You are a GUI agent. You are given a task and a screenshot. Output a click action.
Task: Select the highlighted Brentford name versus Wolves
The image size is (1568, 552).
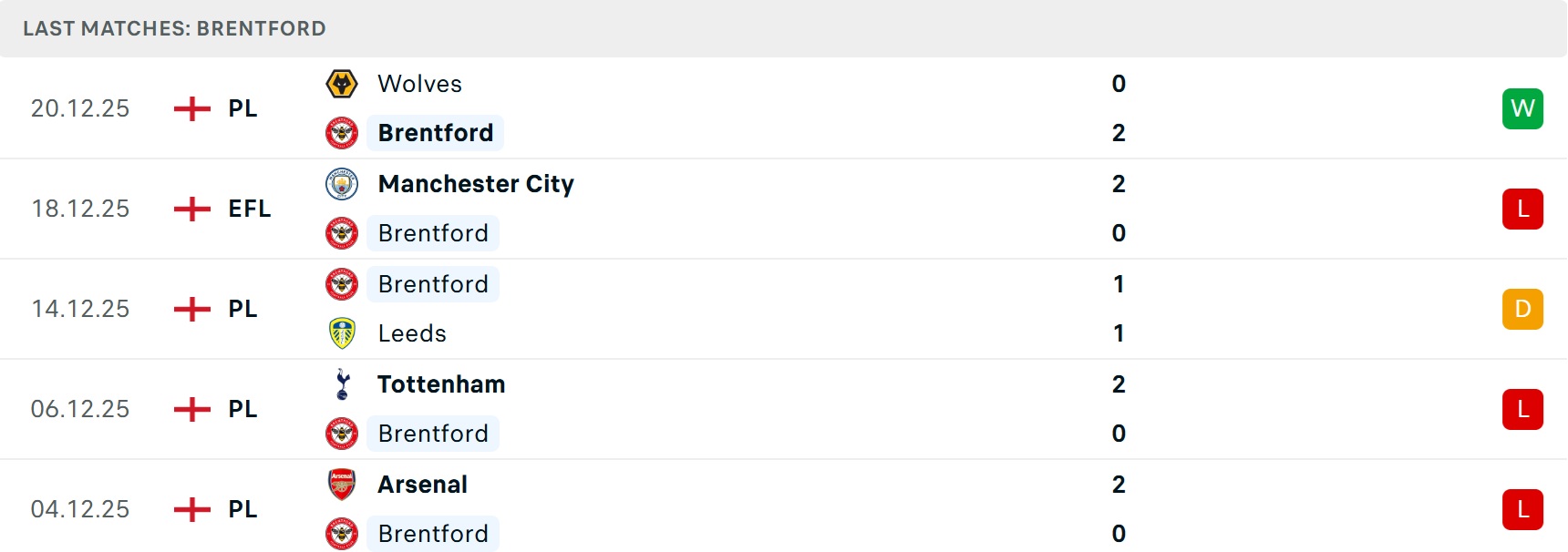(436, 133)
